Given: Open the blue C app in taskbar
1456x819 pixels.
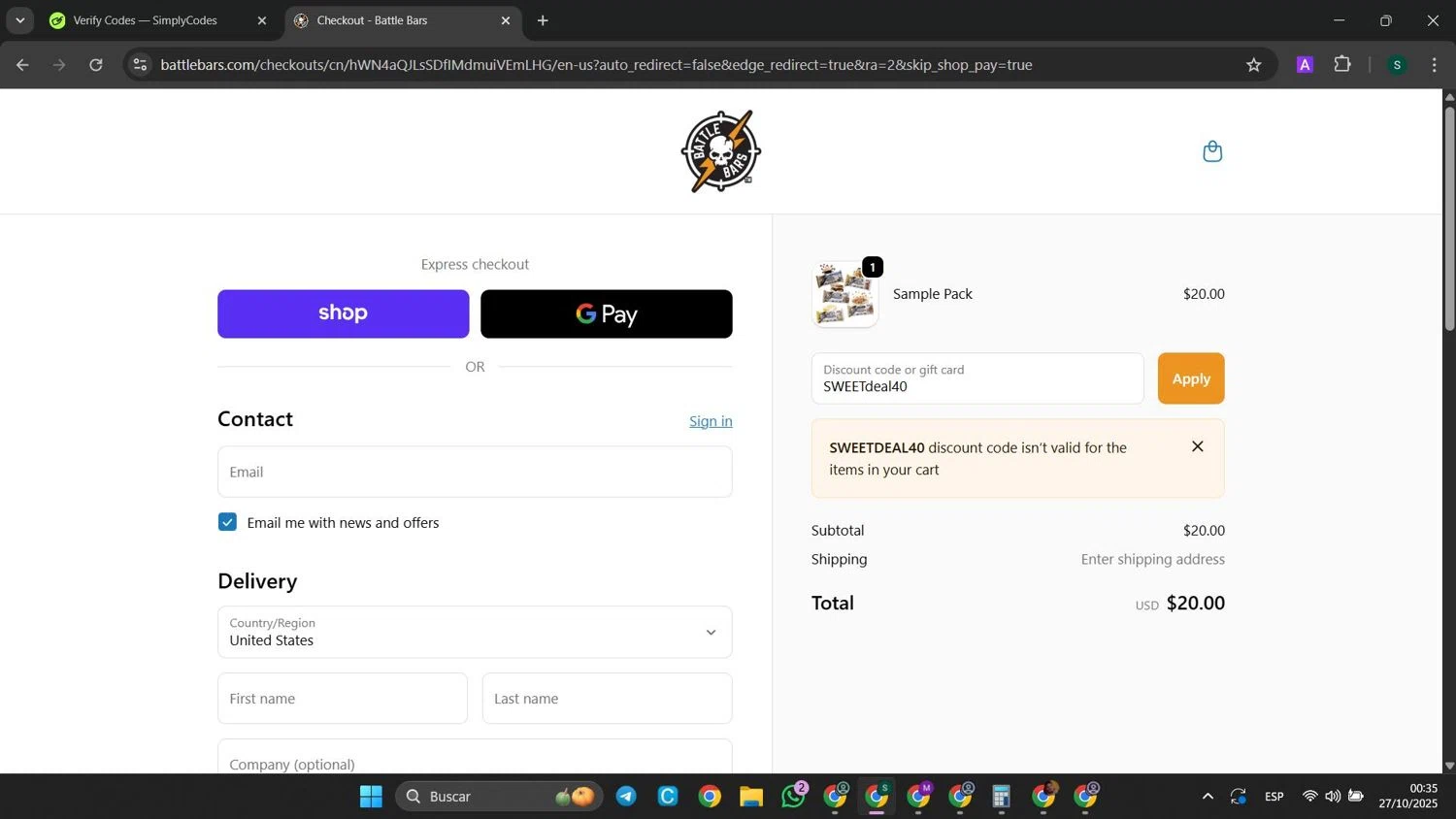Looking at the screenshot, I should click(x=668, y=797).
